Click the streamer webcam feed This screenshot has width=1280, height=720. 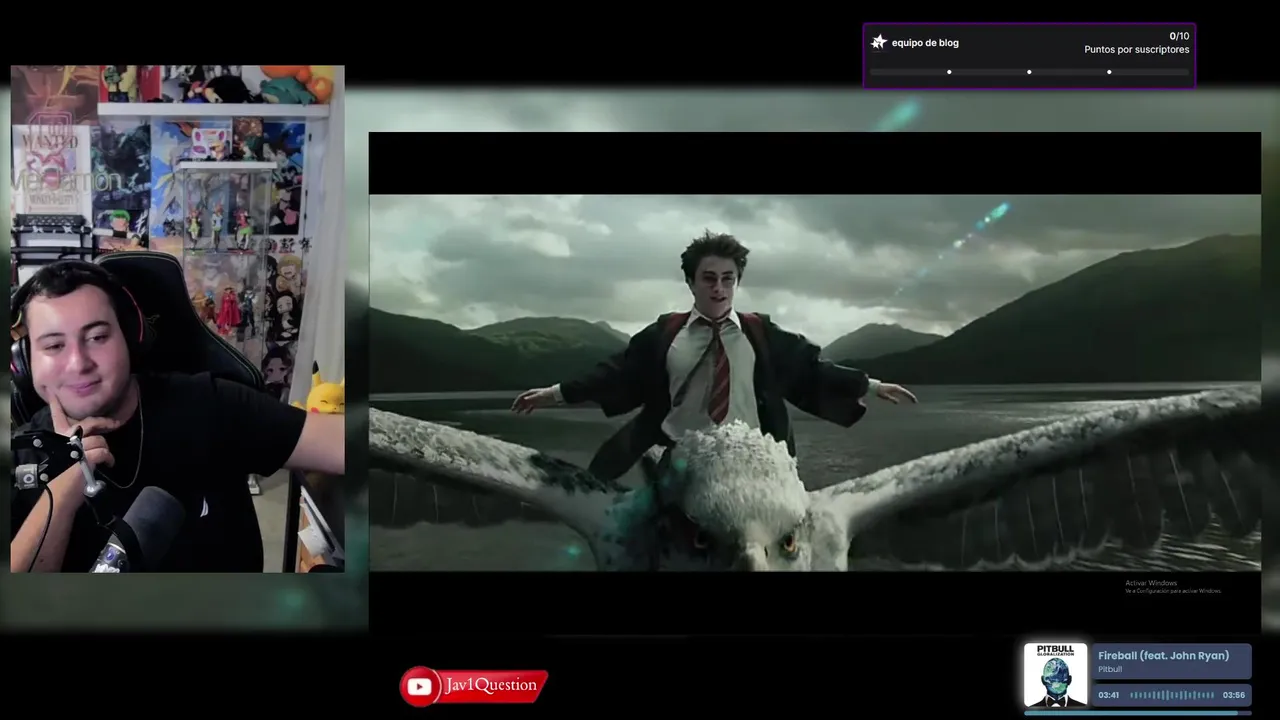(x=177, y=319)
